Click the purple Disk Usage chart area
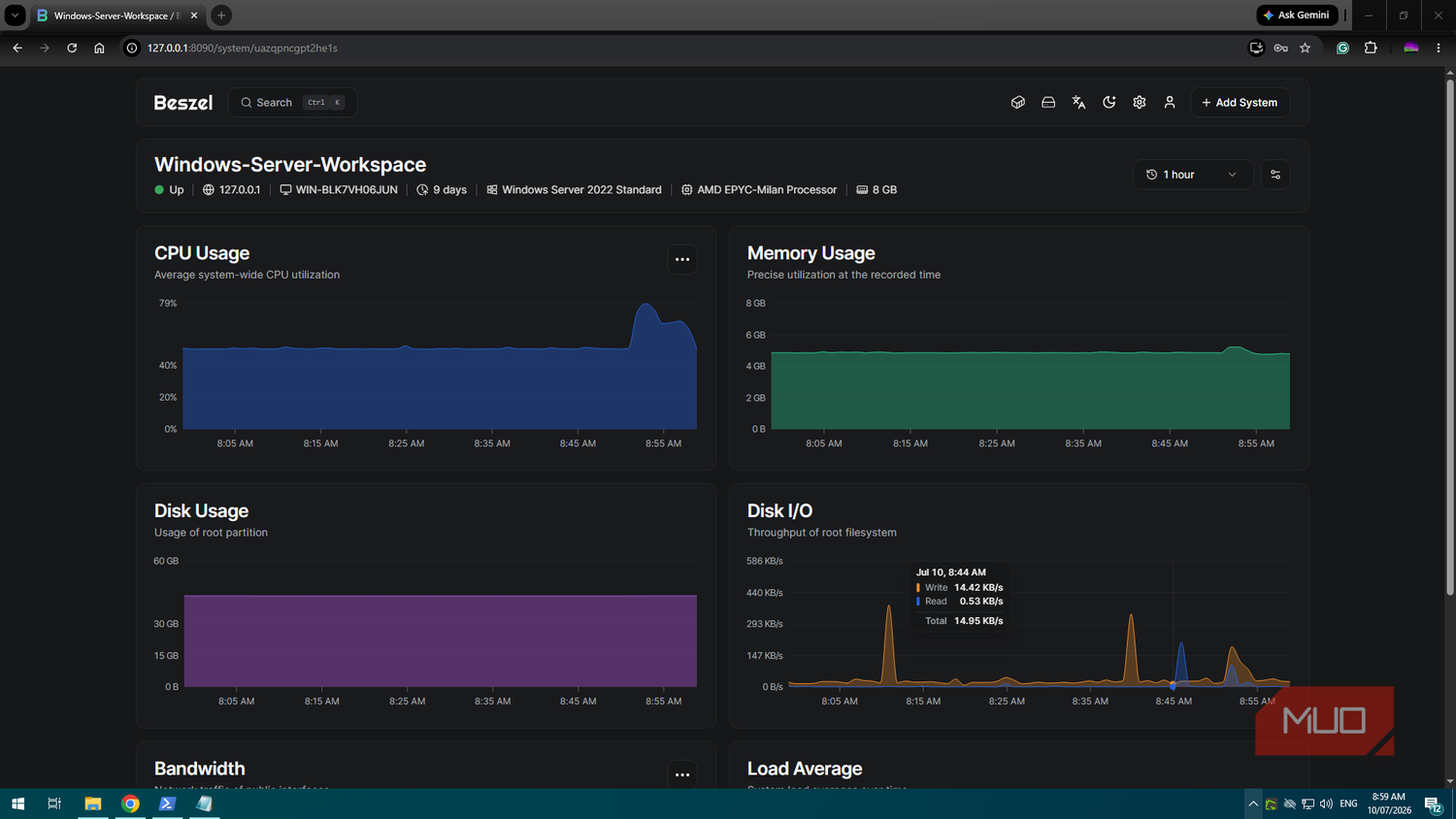The width and height of the screenshot is (1456, 819). [x=440, y=640]
